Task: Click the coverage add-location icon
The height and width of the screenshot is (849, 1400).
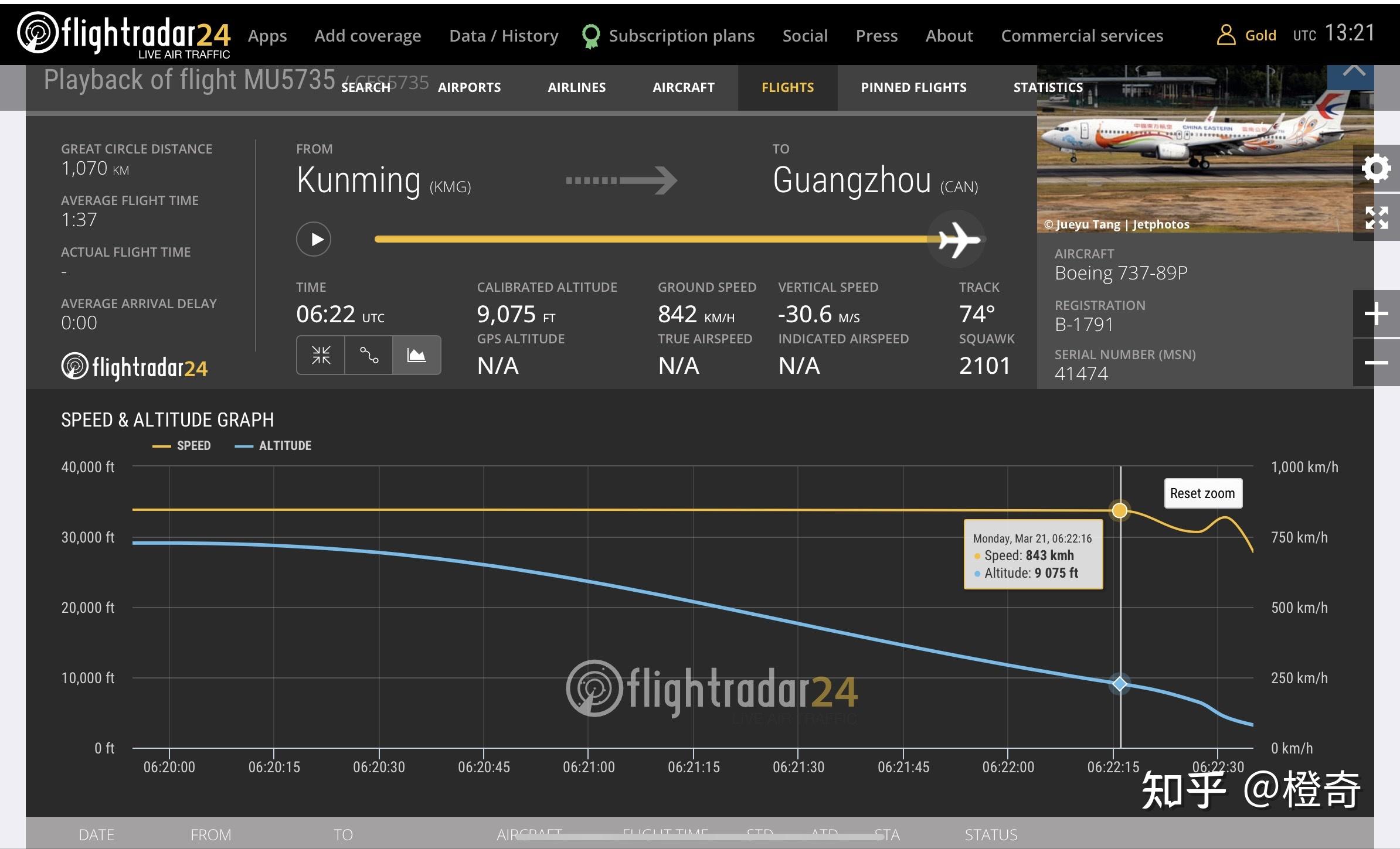Action: pos(368,36)
